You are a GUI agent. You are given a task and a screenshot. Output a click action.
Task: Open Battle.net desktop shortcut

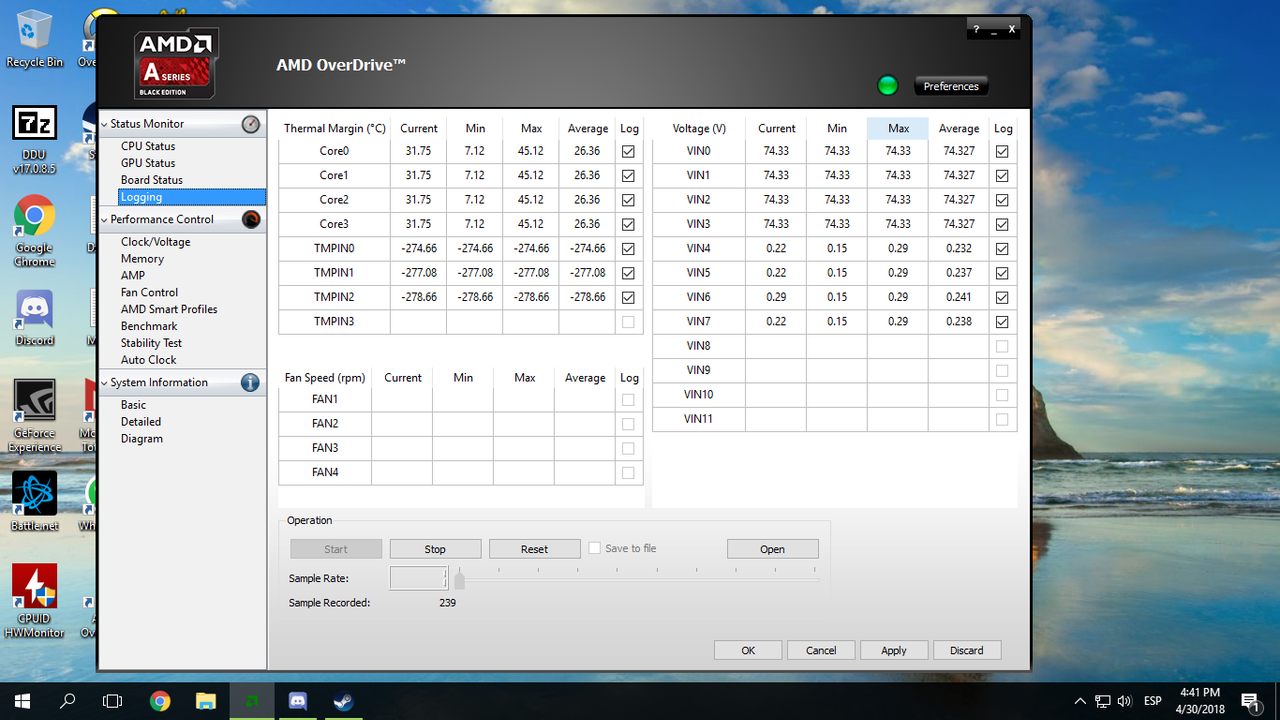click(x=35, y=502)
